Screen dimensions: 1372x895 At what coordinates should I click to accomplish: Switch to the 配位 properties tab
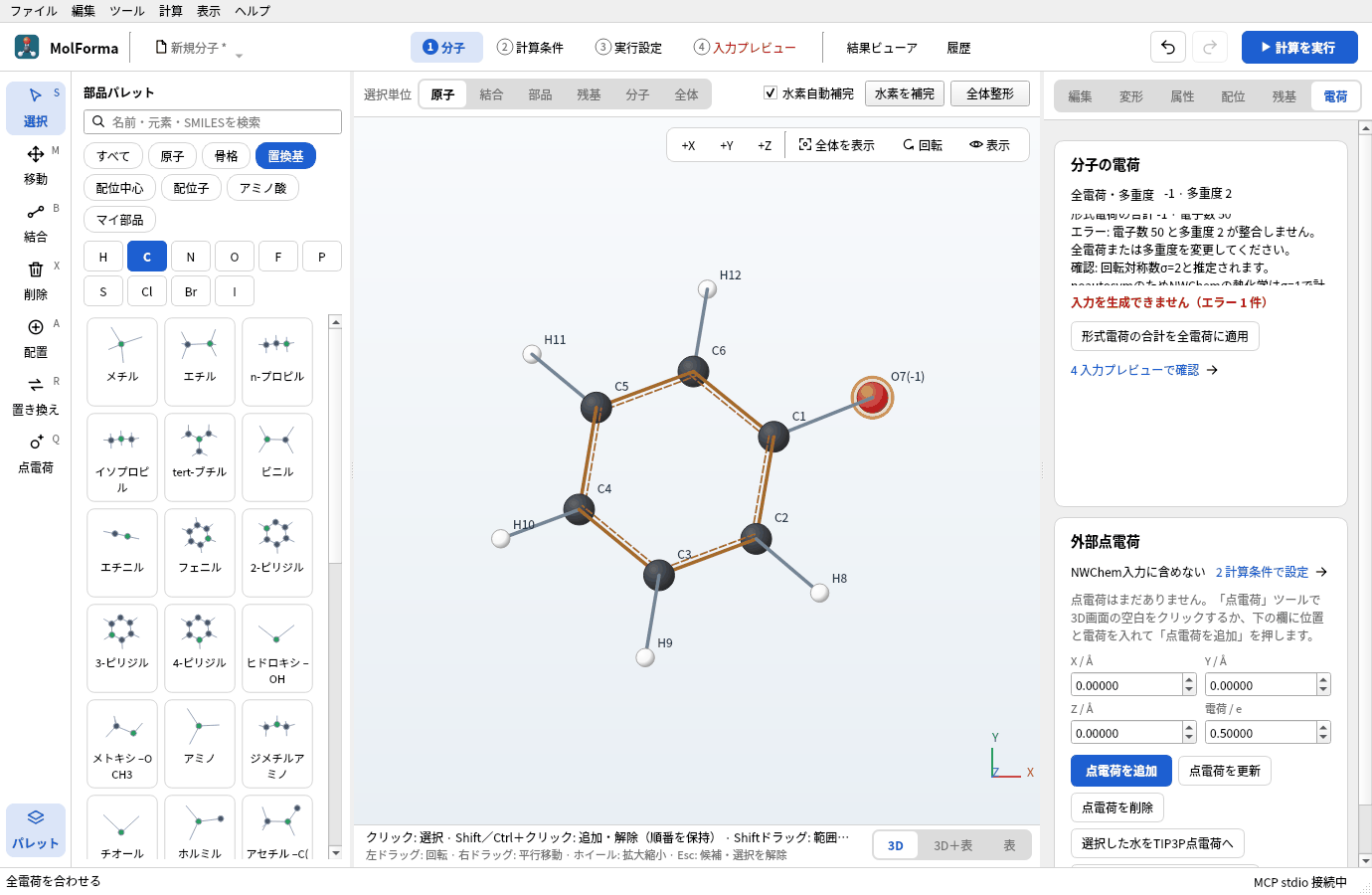point(1233,96)
